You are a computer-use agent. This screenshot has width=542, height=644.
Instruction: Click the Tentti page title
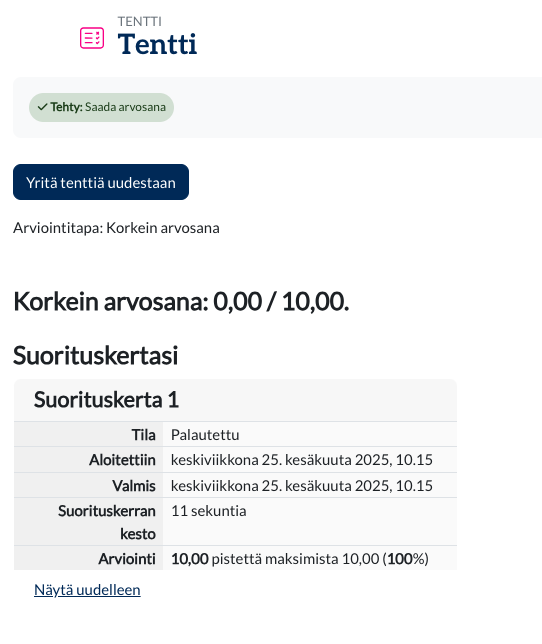[x=157, y=44]
